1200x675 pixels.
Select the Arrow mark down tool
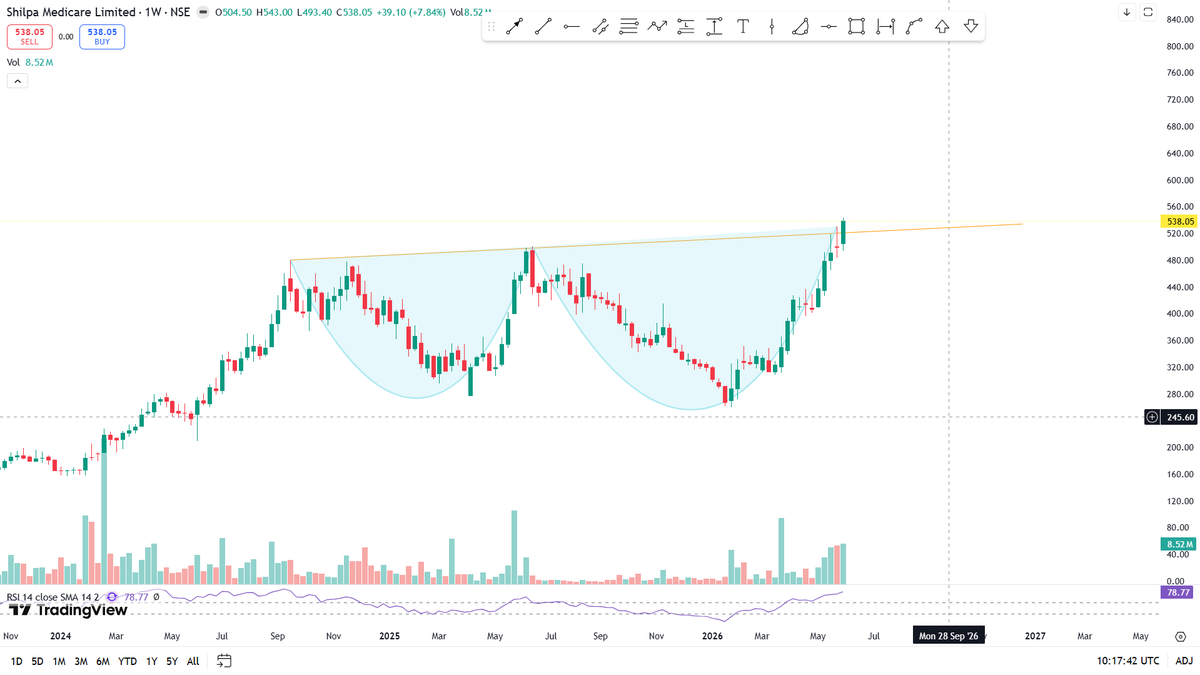971,27
